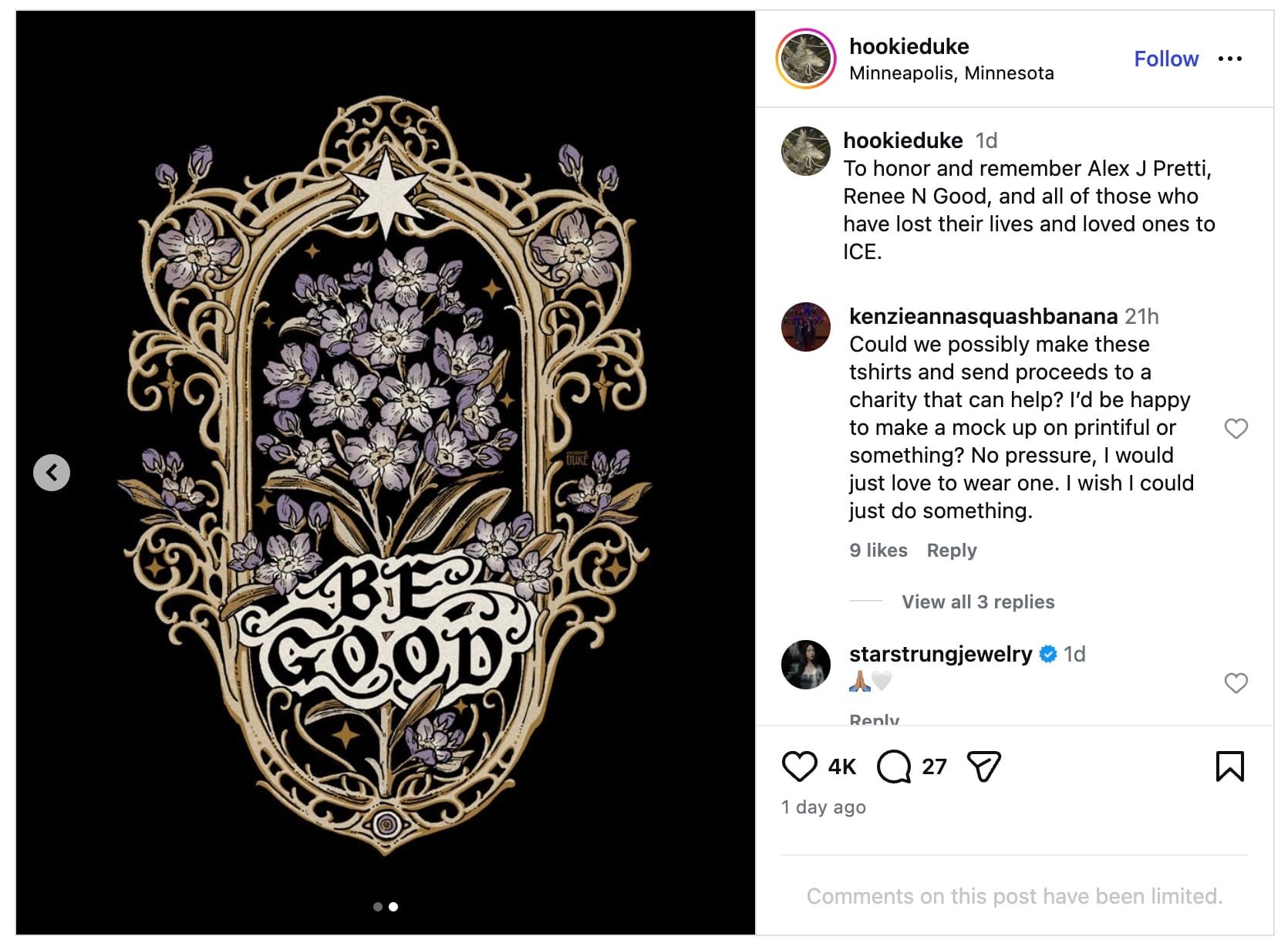Open hookieduke's story profile picture in header
1288x950 pixels.
tap(806, 59)
